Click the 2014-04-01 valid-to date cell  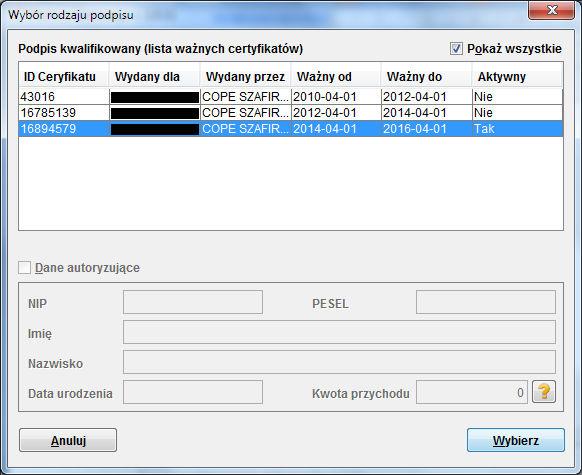pyautogui.click(x=426, y=113)
